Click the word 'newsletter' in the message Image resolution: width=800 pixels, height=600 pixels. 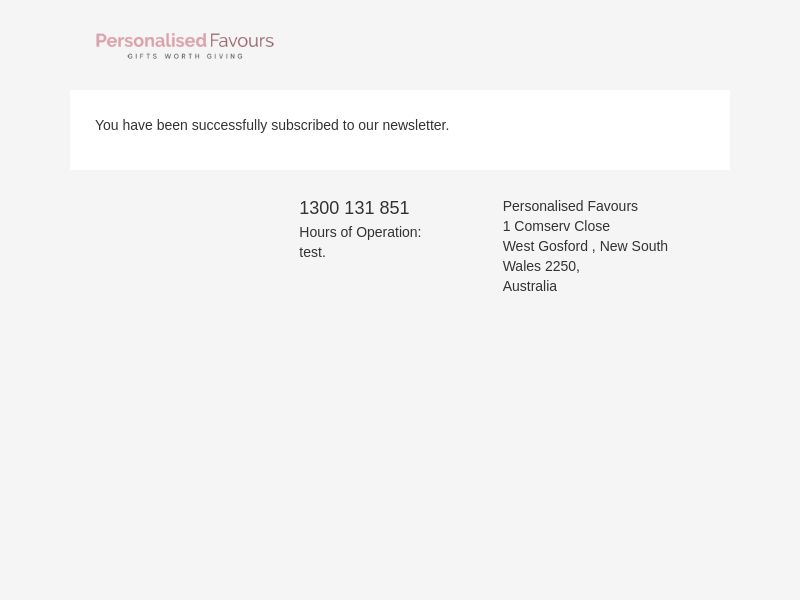(416, 125)
